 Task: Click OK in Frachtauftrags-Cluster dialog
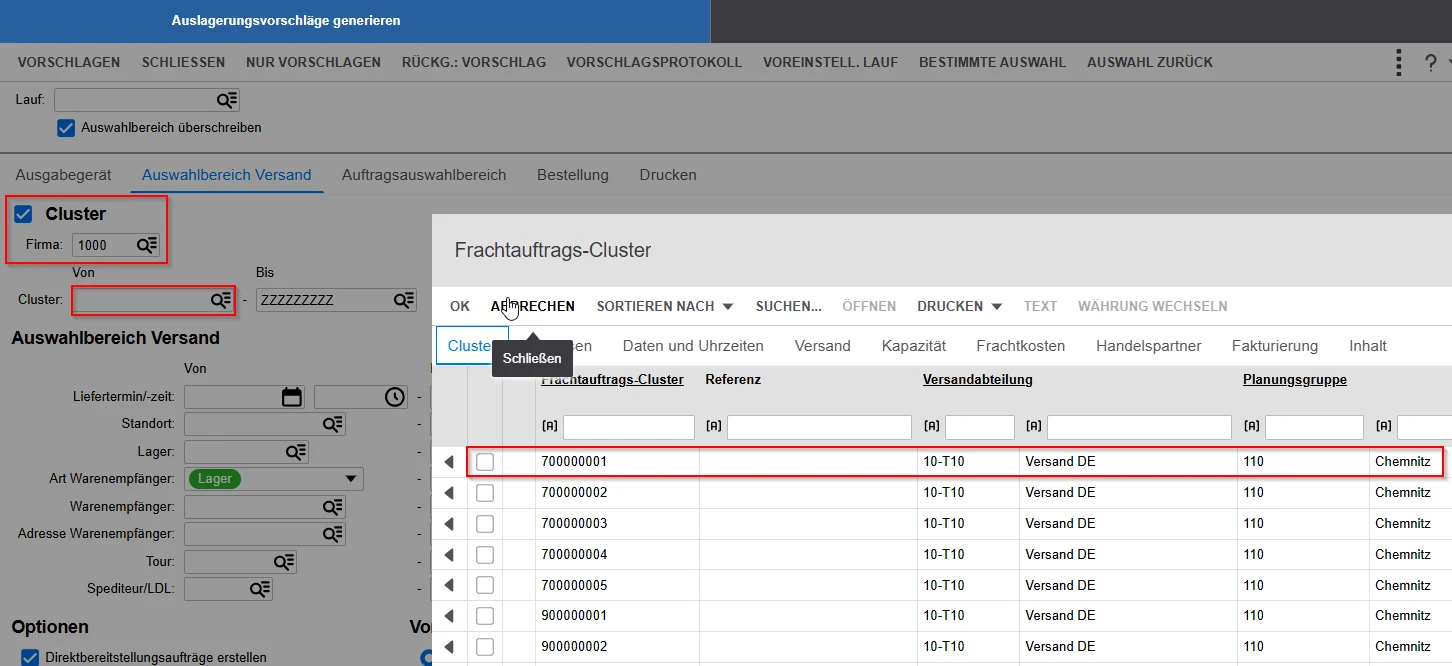460,306
